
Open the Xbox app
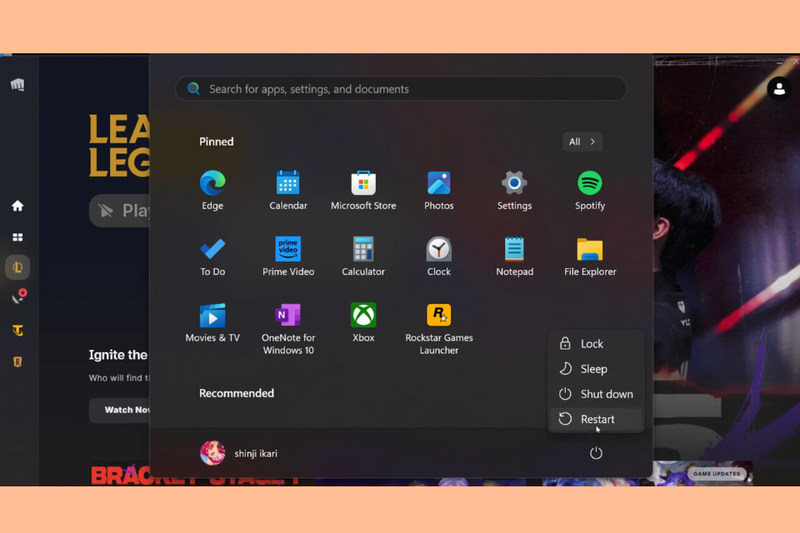tap(363, 322)
